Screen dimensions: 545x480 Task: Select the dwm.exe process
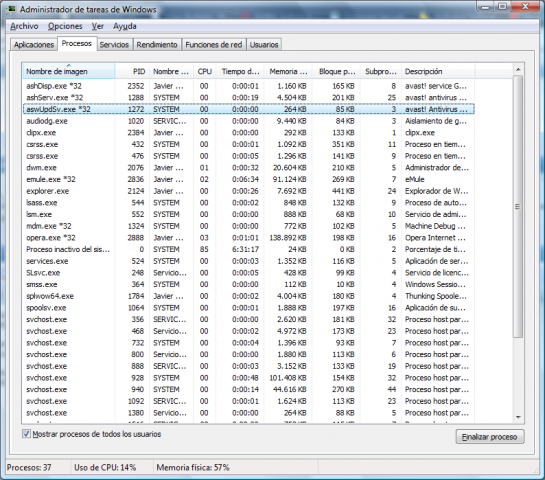tap(249, 168)
